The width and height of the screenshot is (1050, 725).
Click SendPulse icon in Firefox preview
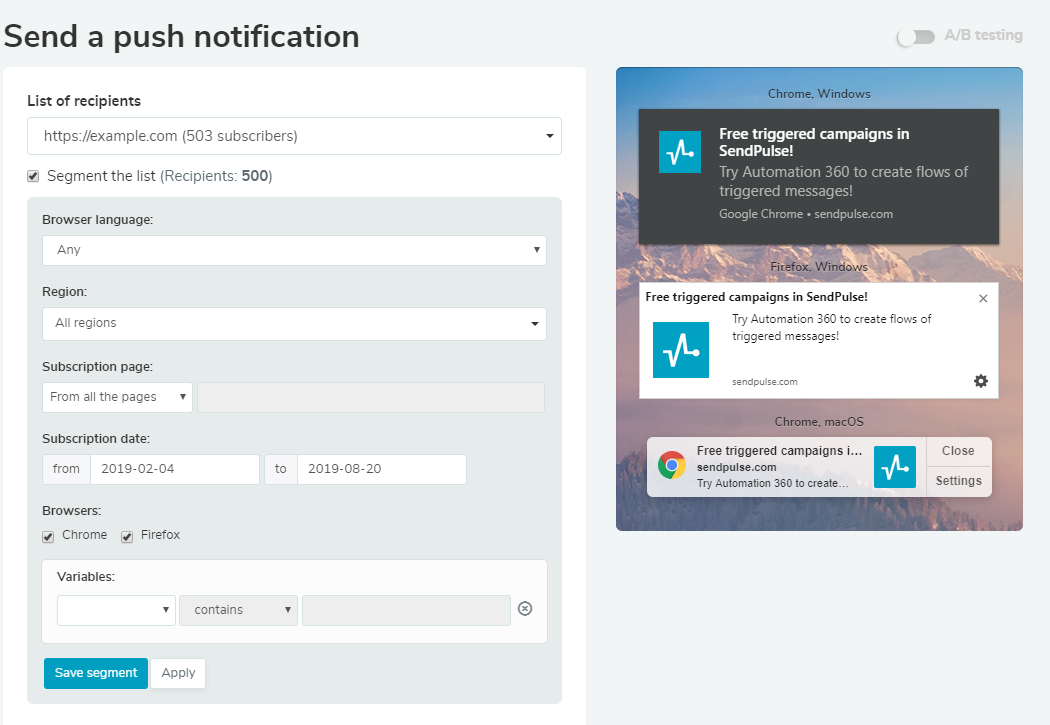[681, 350]
